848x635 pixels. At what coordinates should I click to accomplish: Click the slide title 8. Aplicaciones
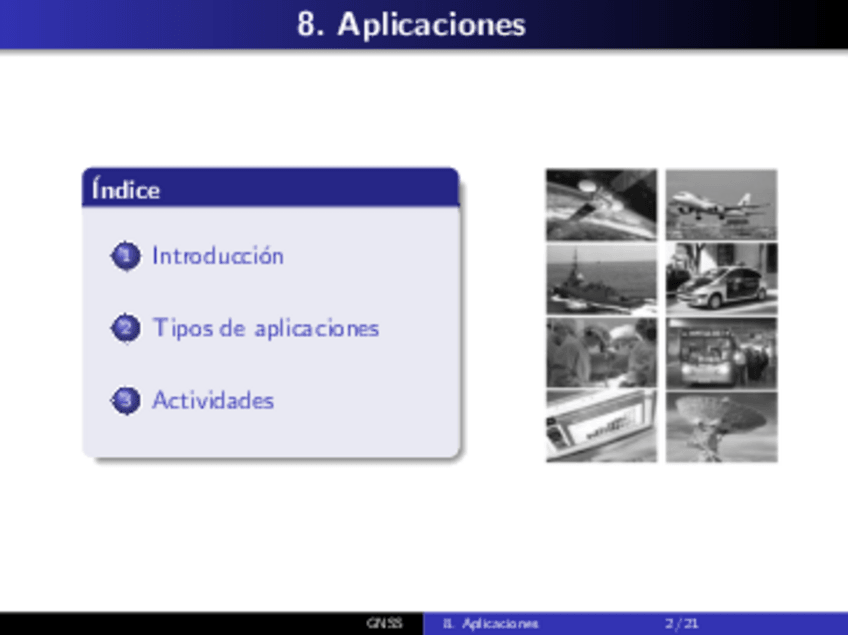click(x=411, y=24)
